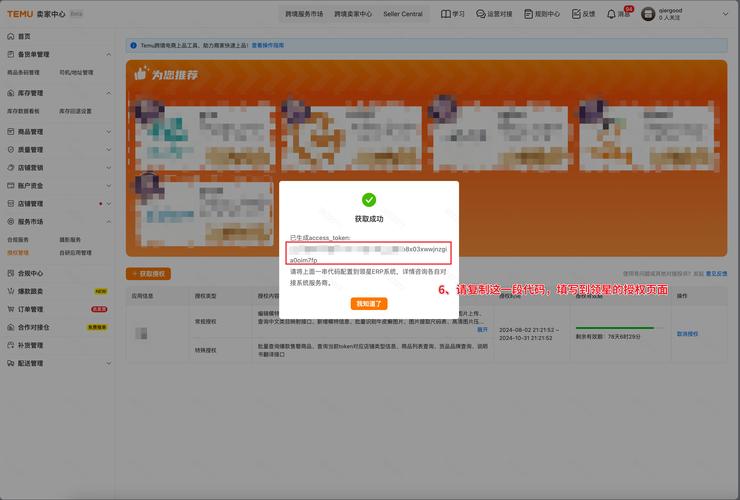The width and height of the screenshot is (740, 500).
Task: Click the user avatar in the top bar
Action: click(648, 14)
